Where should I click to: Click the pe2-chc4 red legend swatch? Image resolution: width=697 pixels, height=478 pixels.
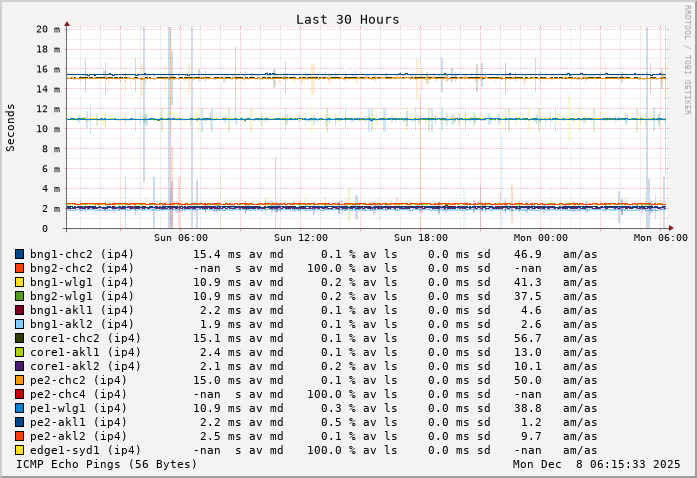click(x=19, y=394)
